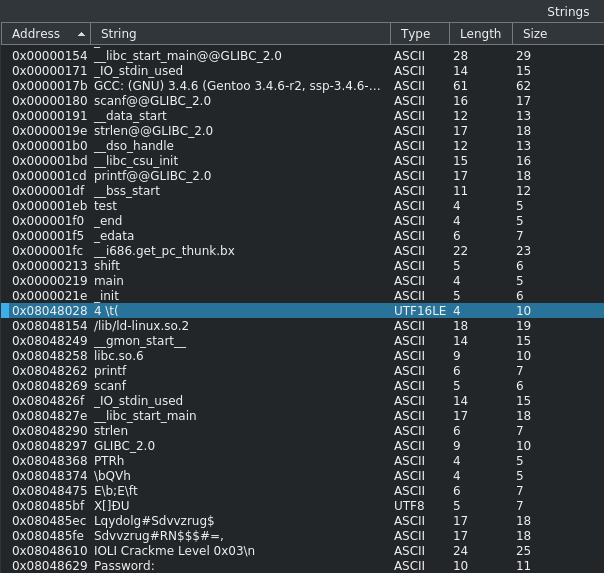Toggle the Address sort arrow indicator
The height and width of the screenshot is (573, 604).
coord(81,34)
